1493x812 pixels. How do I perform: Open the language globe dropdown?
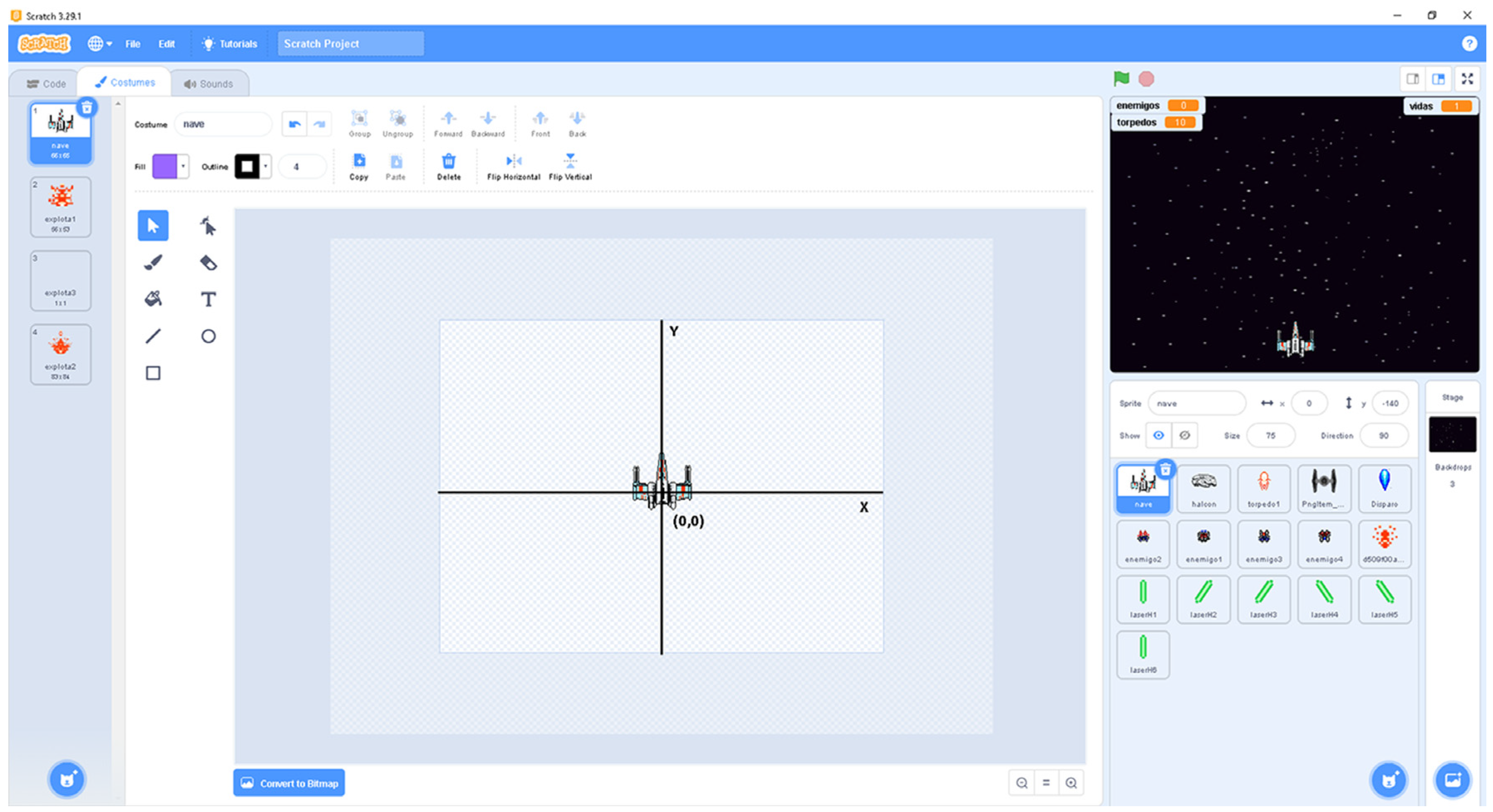[x=100, y=44]
